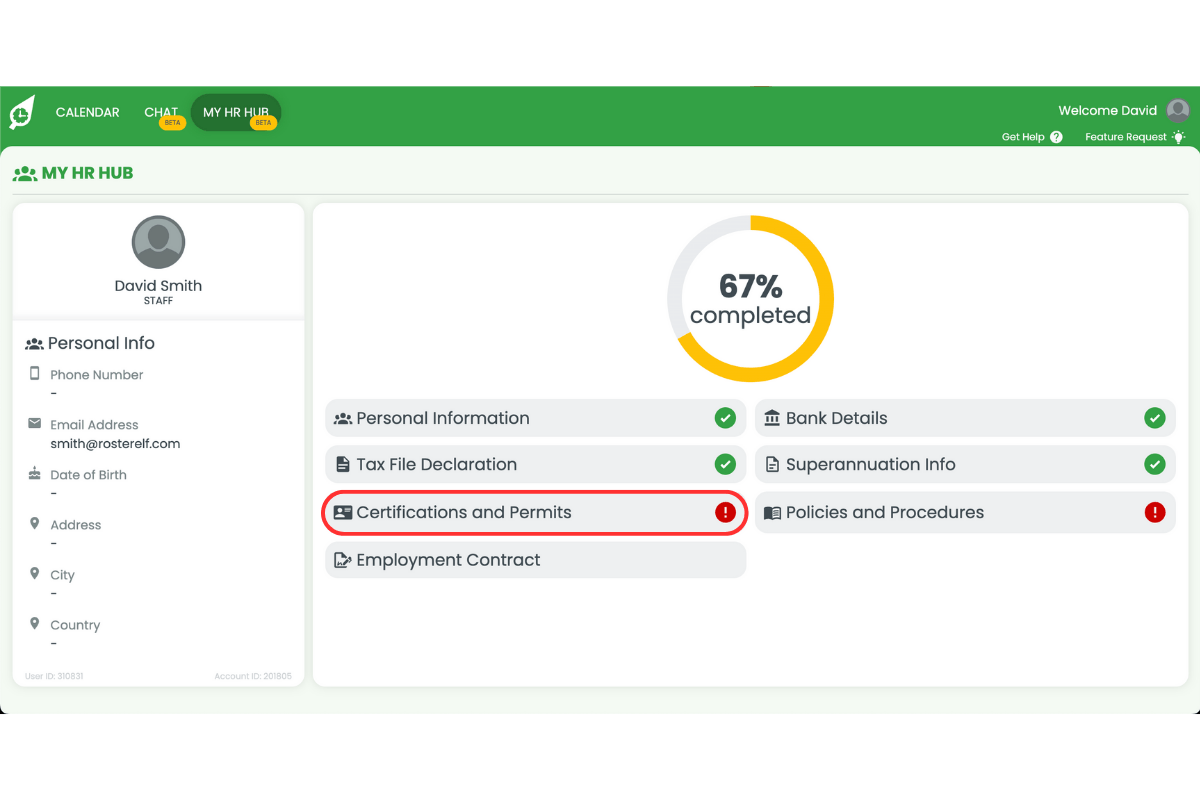Screen dimensions: 1200x800
Task: Click the red alert icon on Policies and Procedures
Action: point(1154,513)
